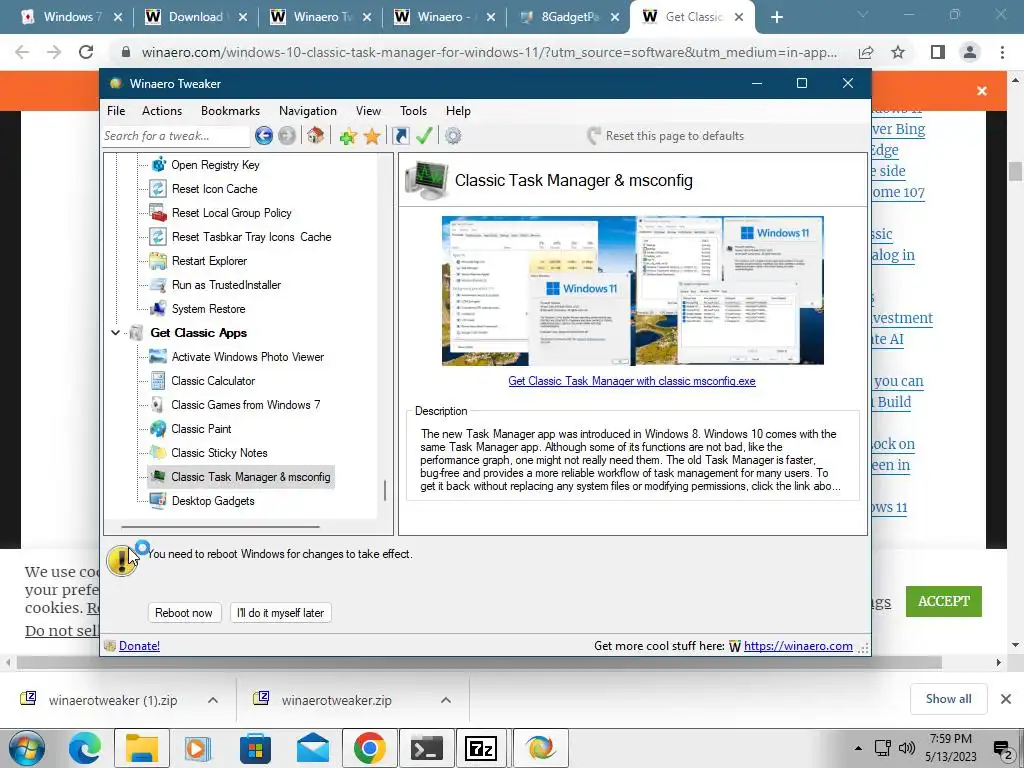Viewport: 1024px width, 768px height.
Task: Collapse the Get Classic Apps tree node
Action: 116,333
